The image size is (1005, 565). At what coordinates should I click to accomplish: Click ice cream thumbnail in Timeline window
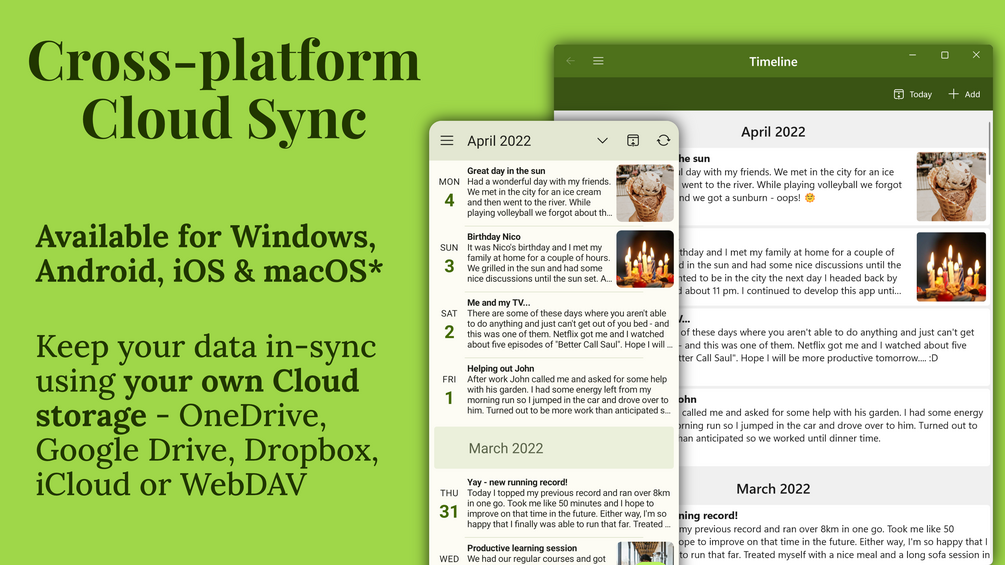(x=951, y=186)
